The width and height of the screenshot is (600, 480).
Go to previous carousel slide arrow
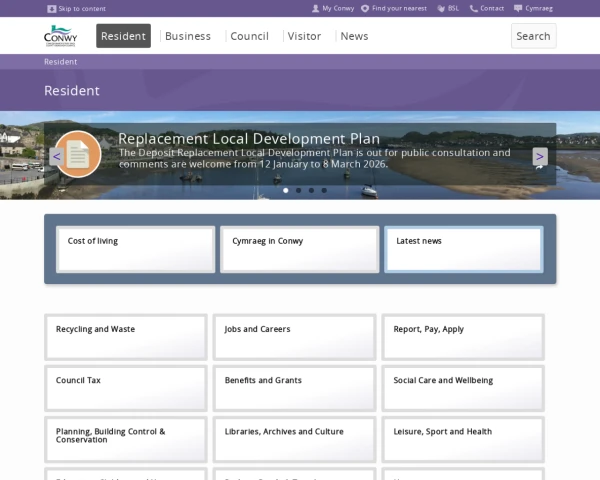point(56,156)
